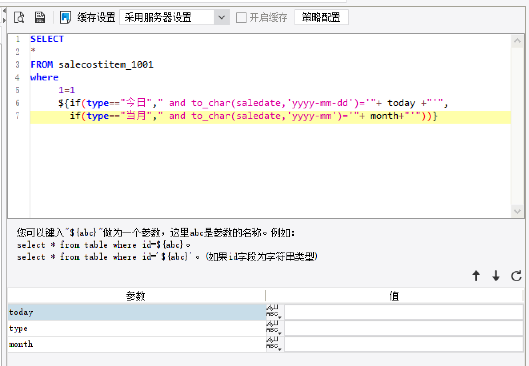Viewport: 529px width, 366px height.
Task: Move parameter up with up arrow icon
Action: pos(476,276)
